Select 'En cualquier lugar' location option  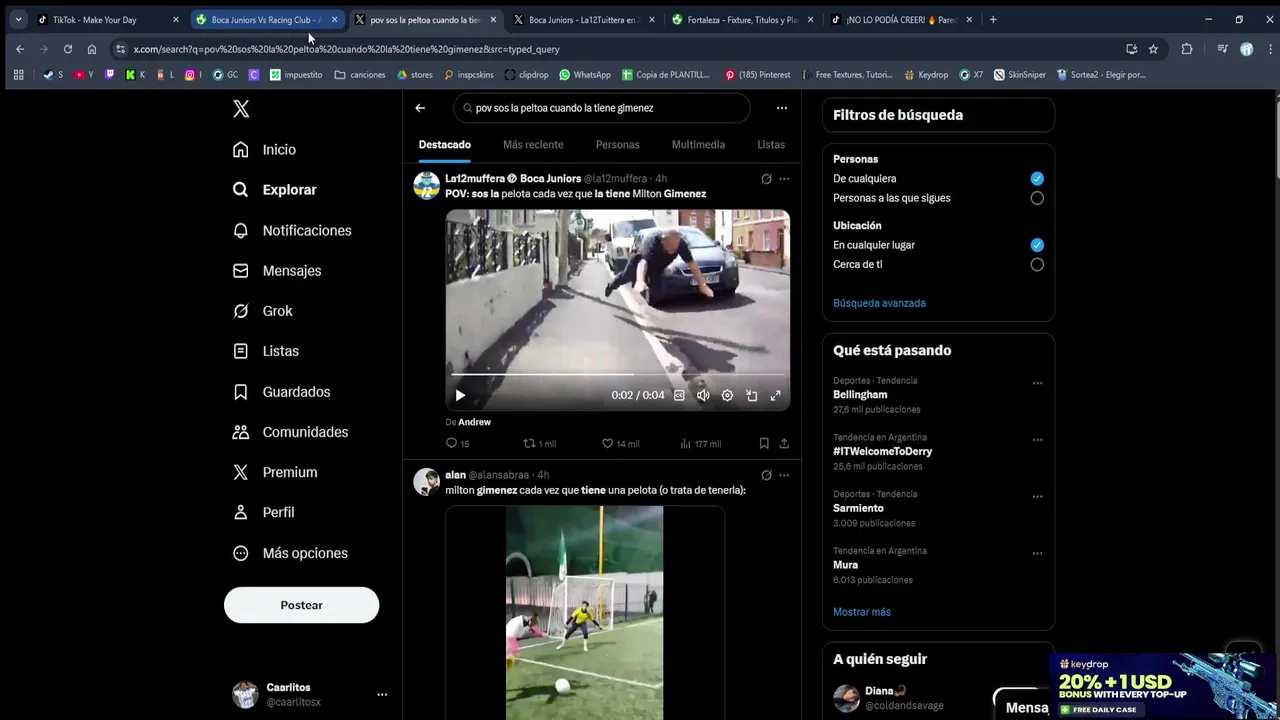[1037, 245]
